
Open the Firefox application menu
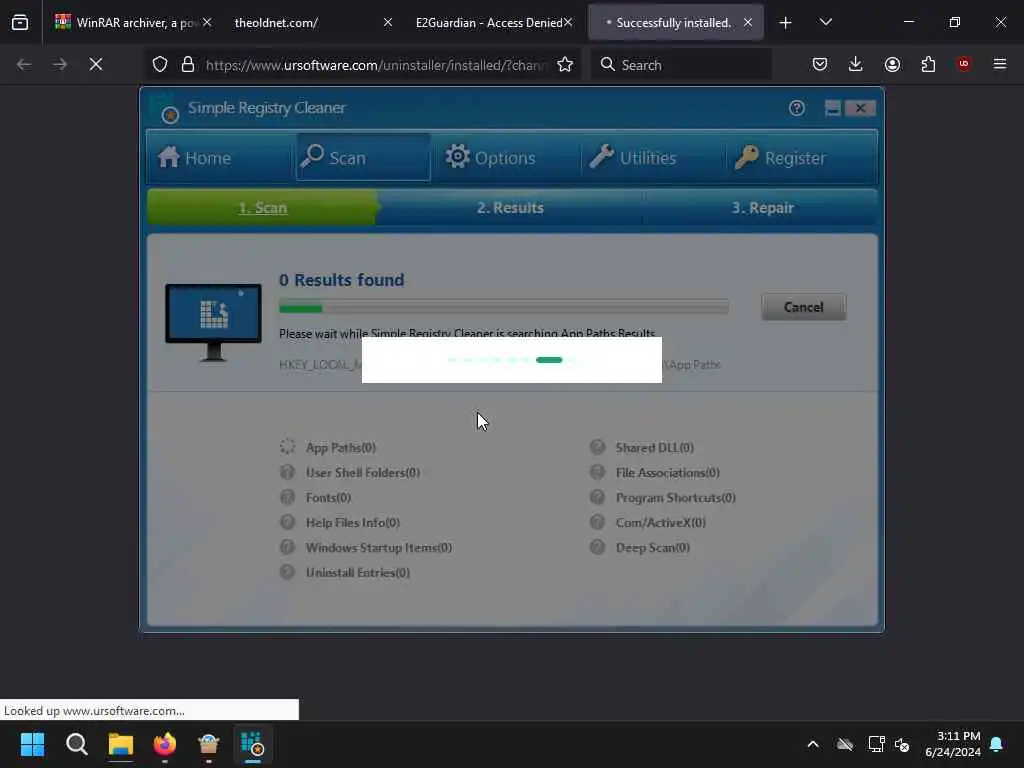(x=1000, y=64)
